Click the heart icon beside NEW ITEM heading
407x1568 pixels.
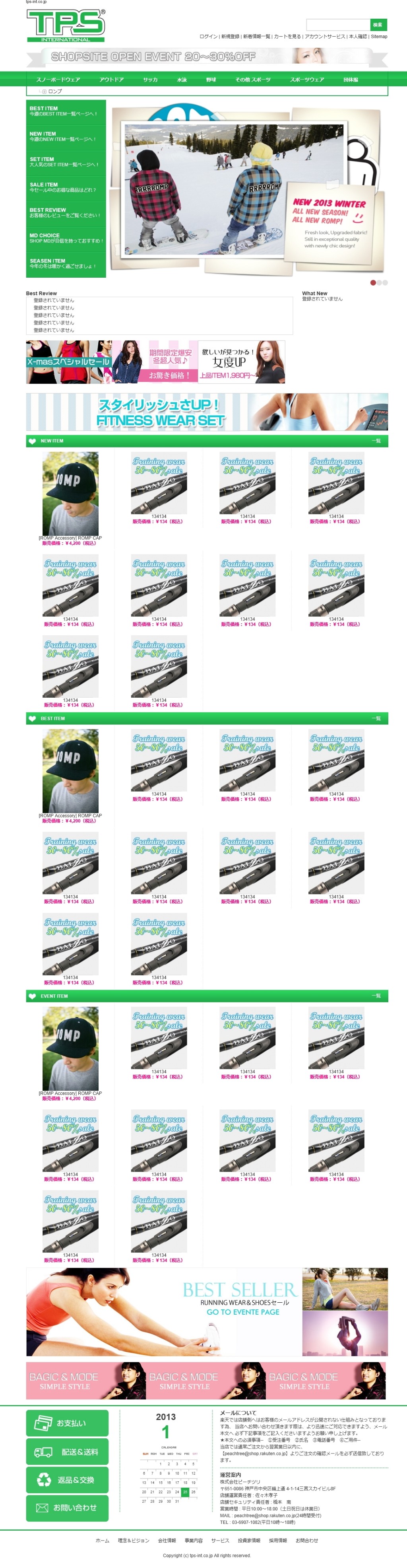(32, 441)
